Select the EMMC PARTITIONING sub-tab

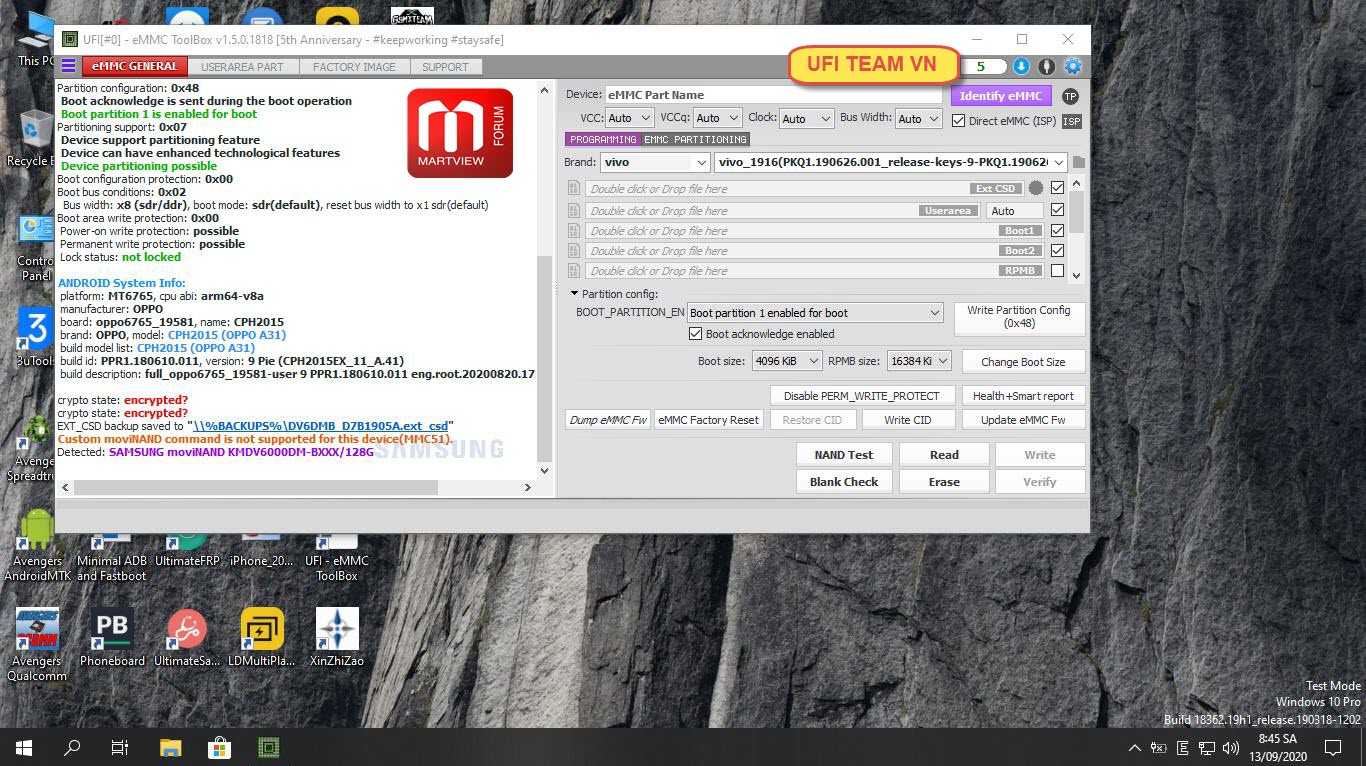click(x=695, y=140)
